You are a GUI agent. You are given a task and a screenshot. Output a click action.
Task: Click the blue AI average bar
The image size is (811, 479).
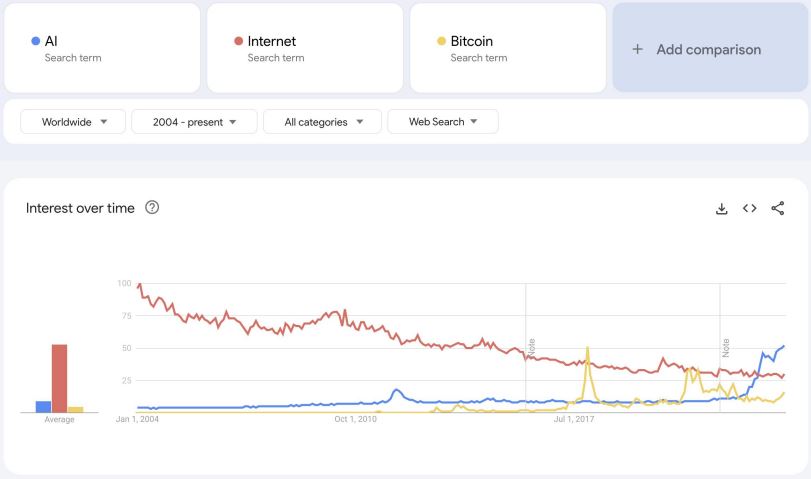pos(43,406)
